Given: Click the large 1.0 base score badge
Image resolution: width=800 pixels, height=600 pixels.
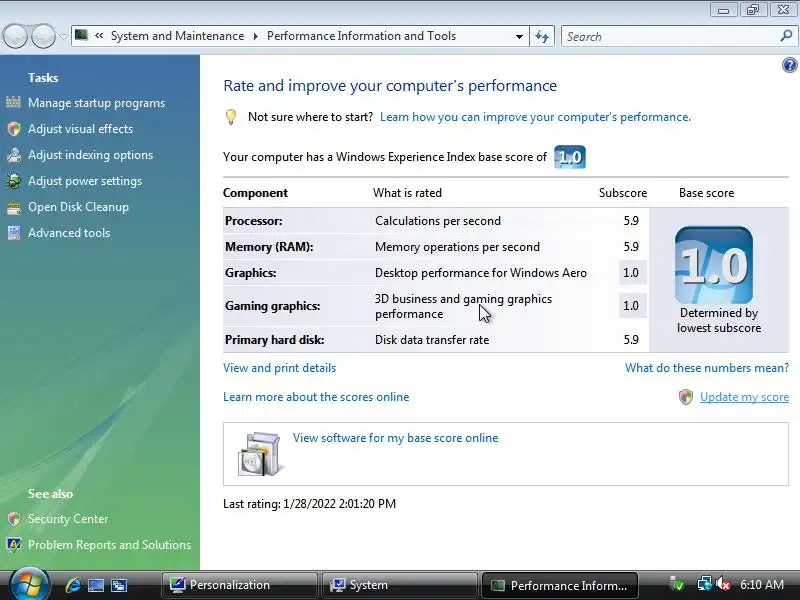Looking at the screenshot, I should (x=713, y=265).
